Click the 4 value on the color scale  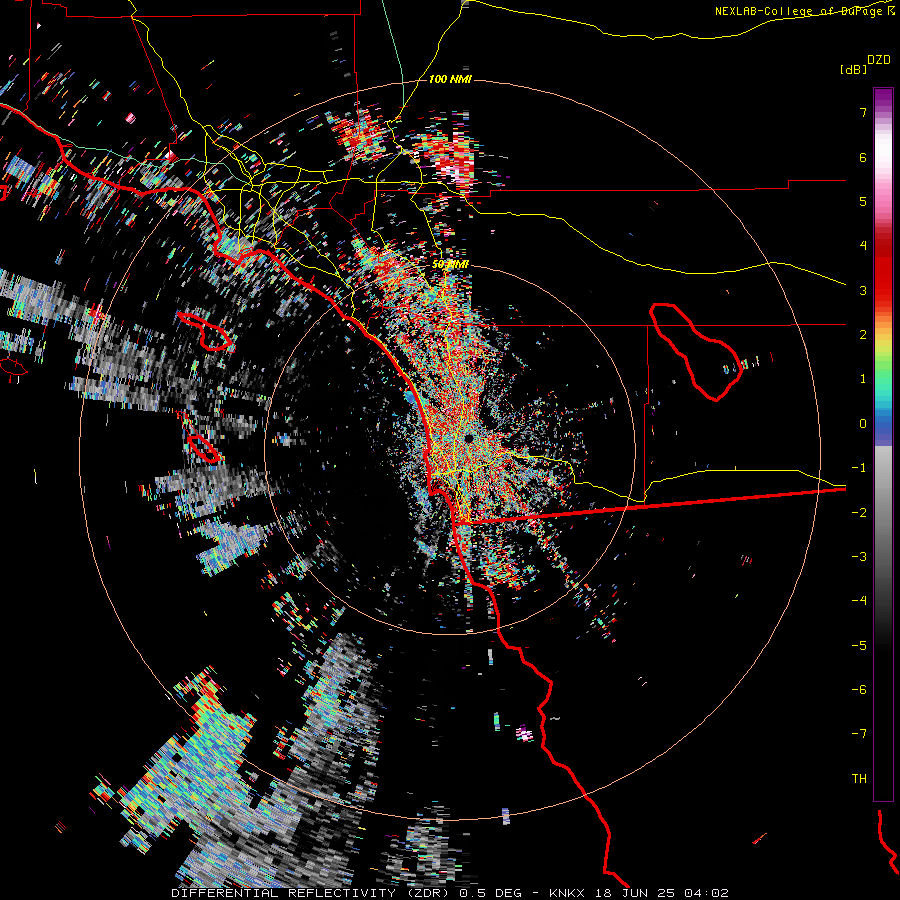tap(863, 246)
